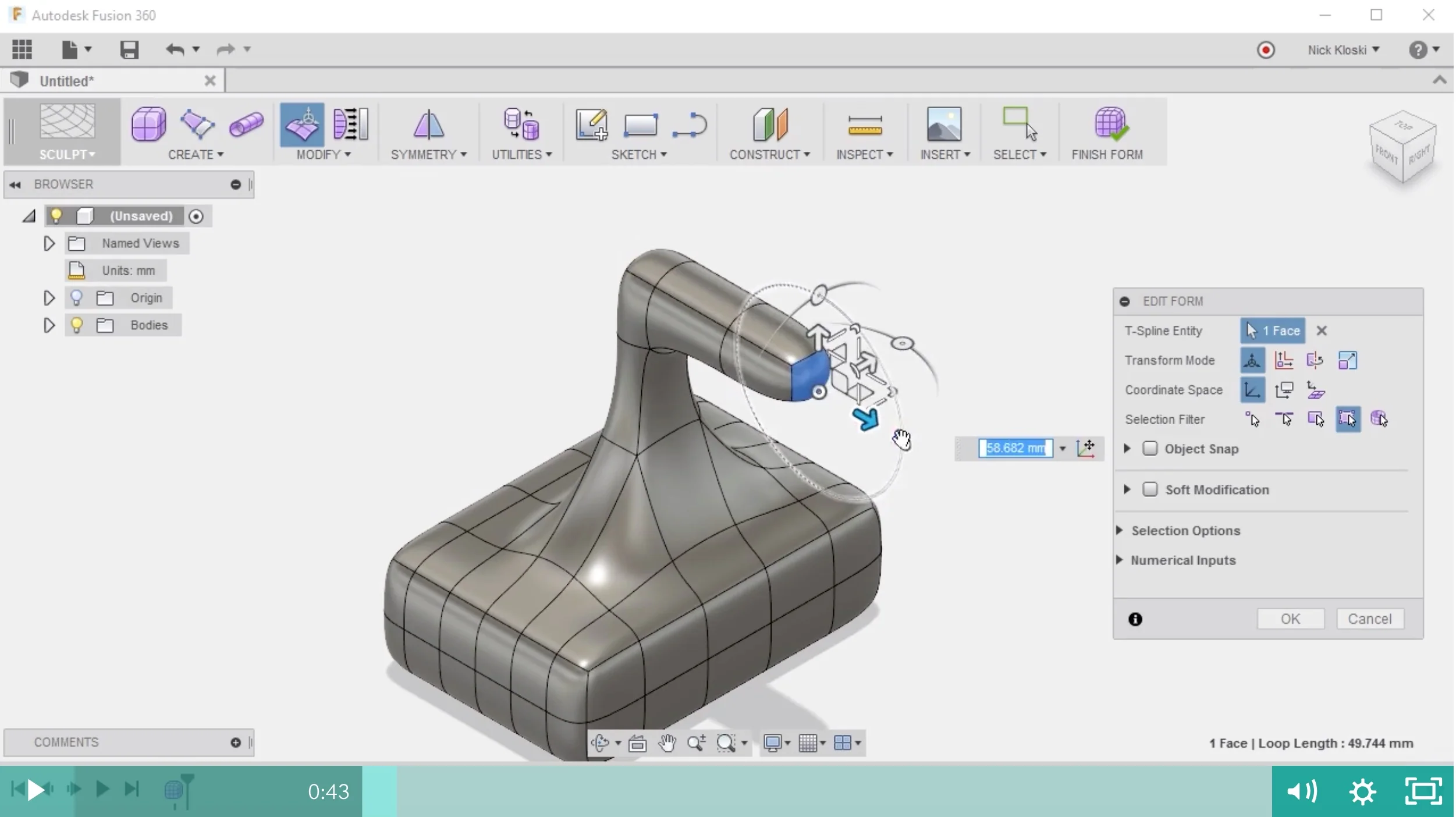This screenshot has width=1456, height=817.
Task: Click the Edit Form tool icon
Action: coord(302,124)
